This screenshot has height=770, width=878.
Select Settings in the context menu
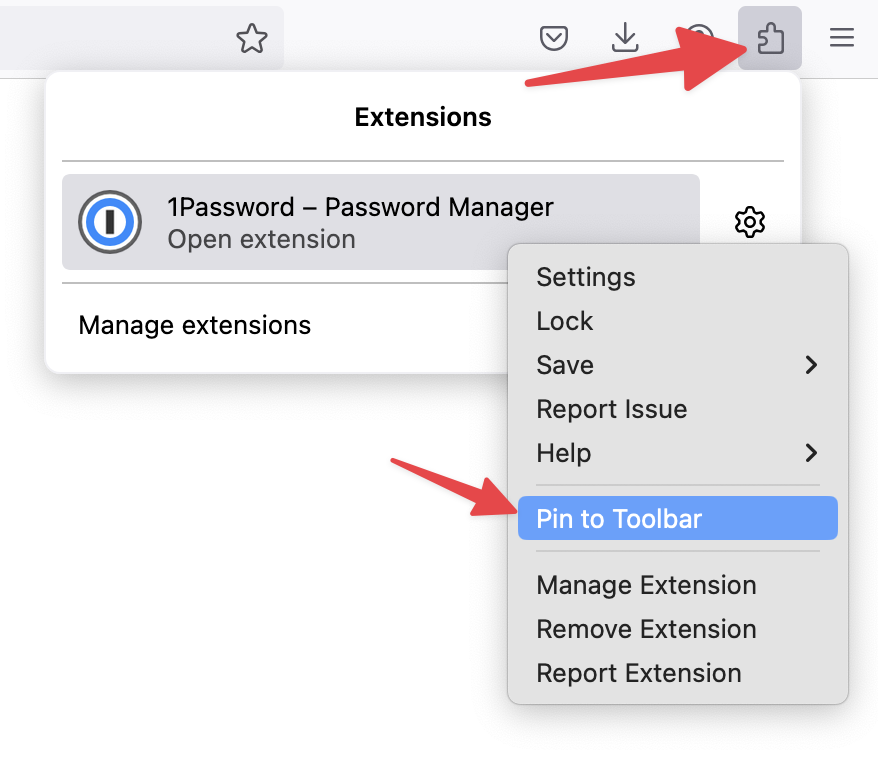[586, 277]
